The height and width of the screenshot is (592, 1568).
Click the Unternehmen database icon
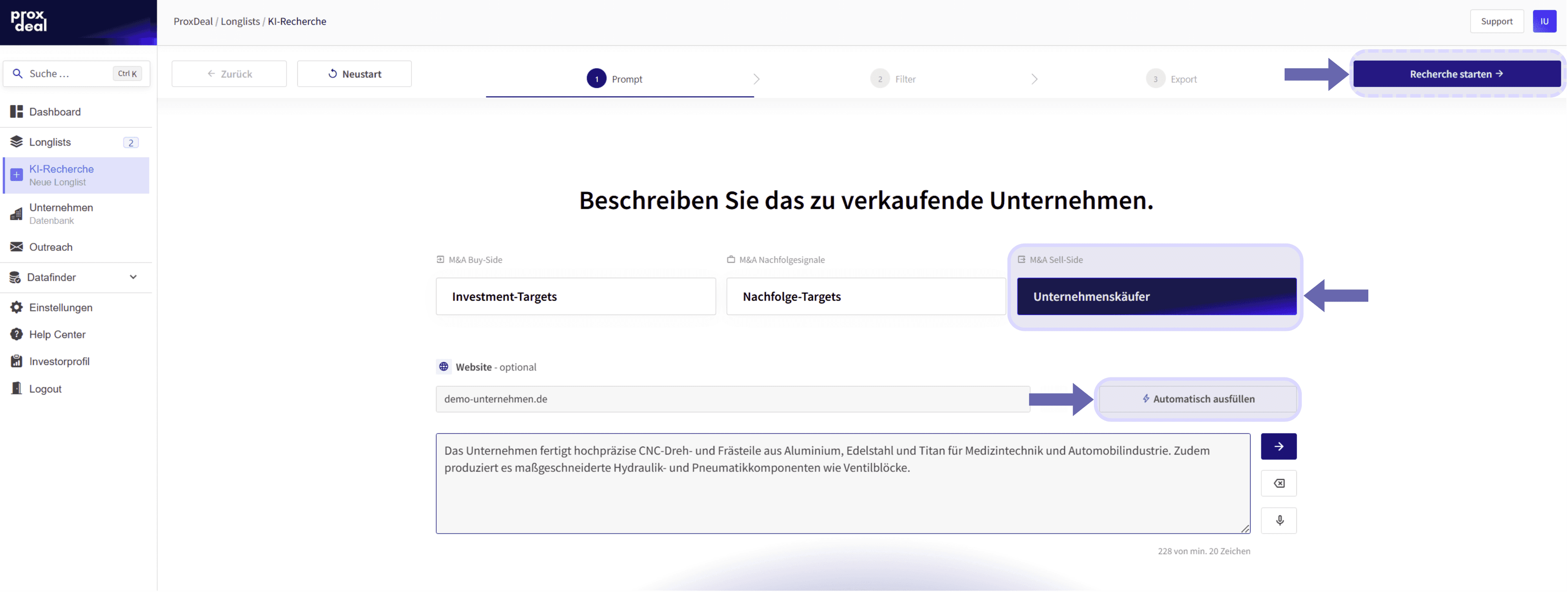[x=16, y=213]
